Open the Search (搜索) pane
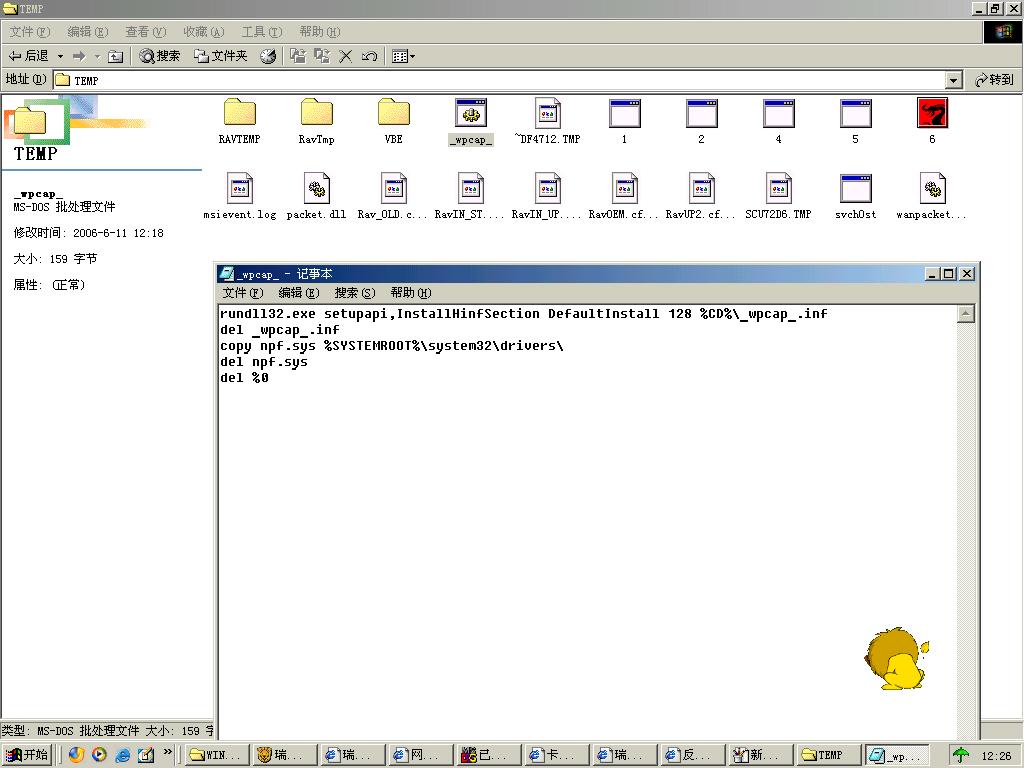The width and height of the screenshot is (1024, 768). pos(159,56)
